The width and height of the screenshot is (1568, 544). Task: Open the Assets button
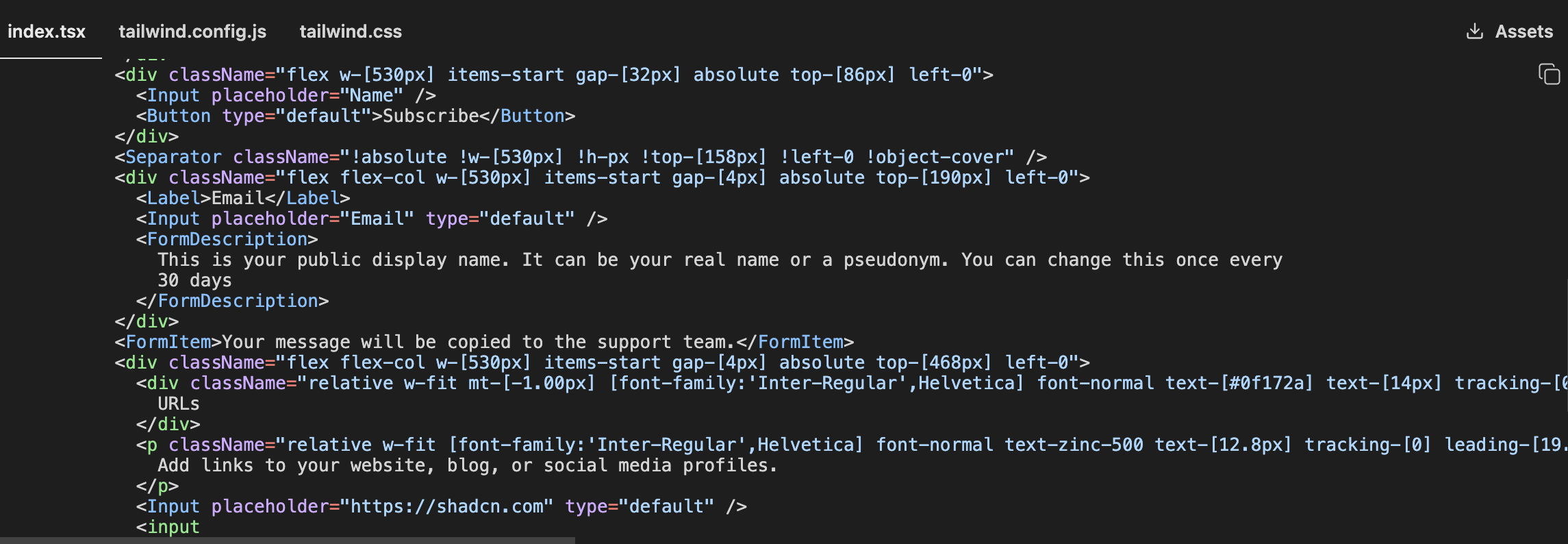(1509, 32)
